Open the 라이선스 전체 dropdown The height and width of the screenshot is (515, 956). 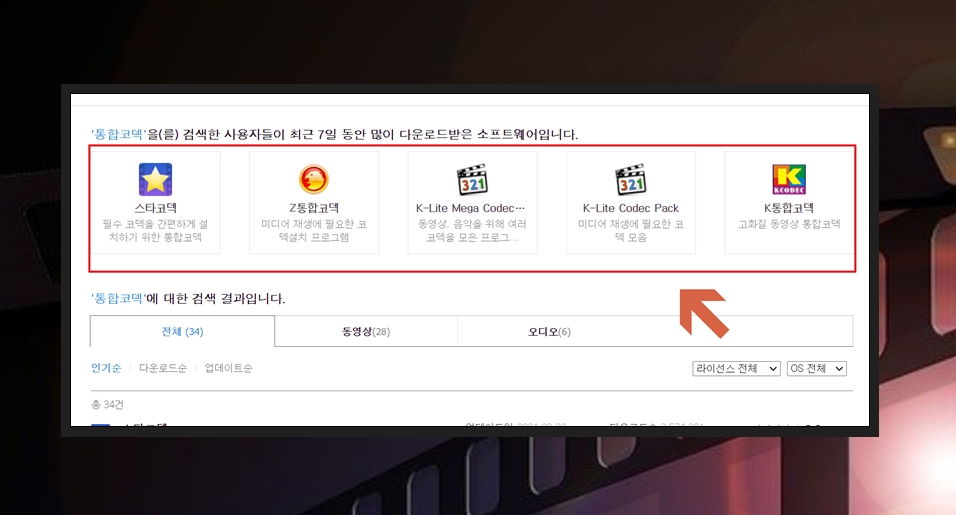(737, 369)
